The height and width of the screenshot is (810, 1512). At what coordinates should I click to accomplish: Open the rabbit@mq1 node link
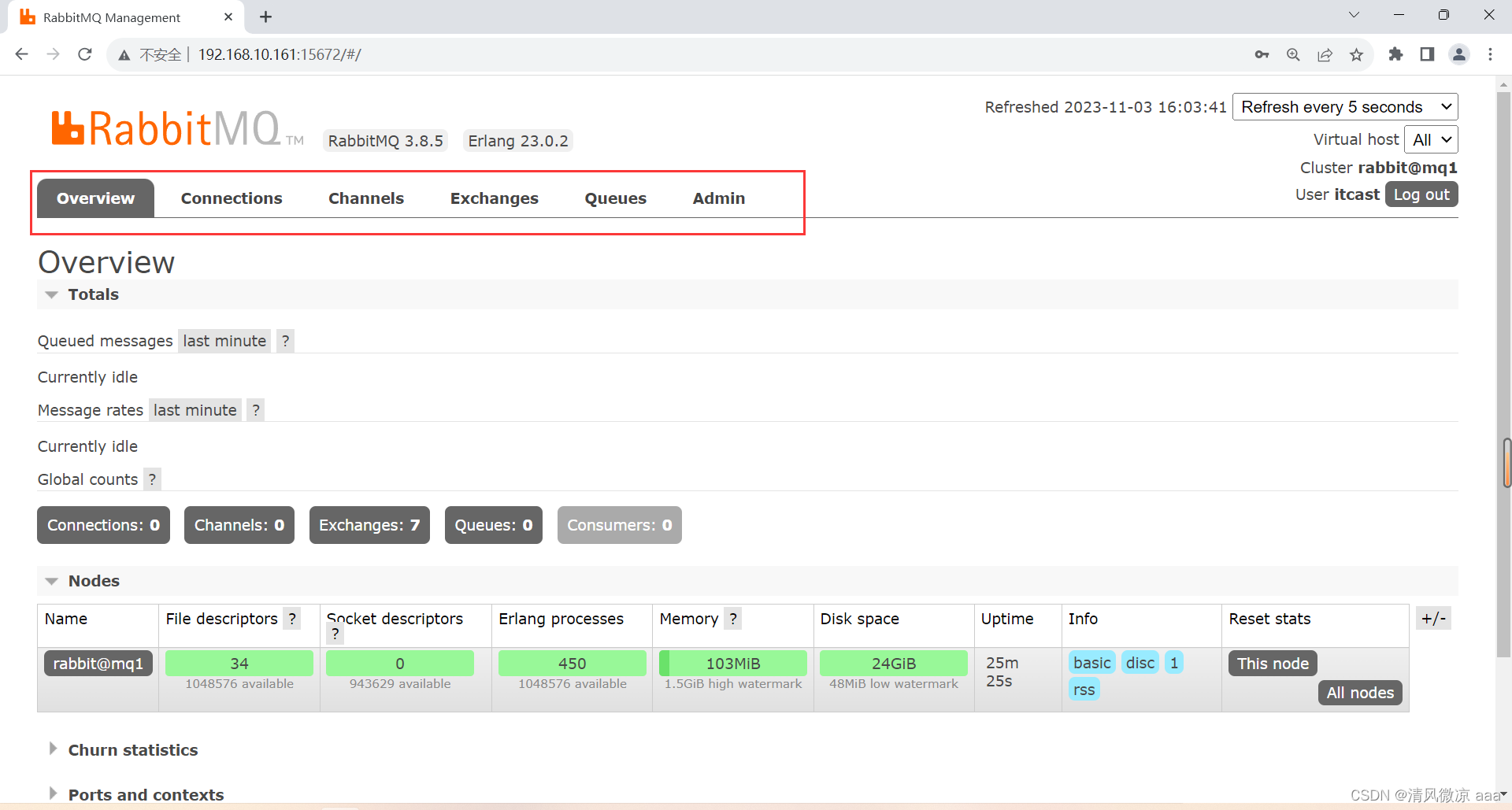coord(98,664)
